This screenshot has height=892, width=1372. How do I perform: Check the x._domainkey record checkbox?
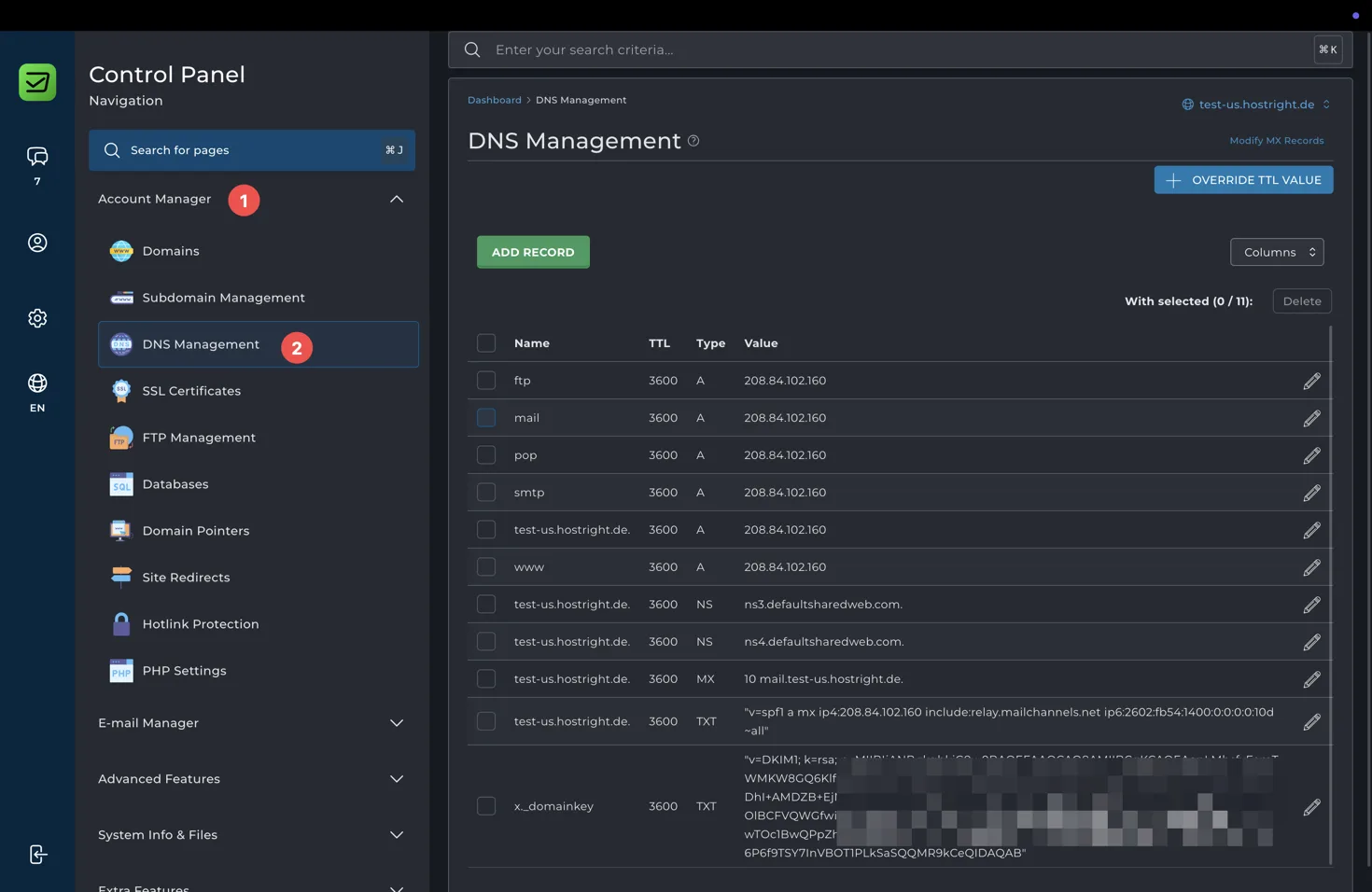(486, 806)
